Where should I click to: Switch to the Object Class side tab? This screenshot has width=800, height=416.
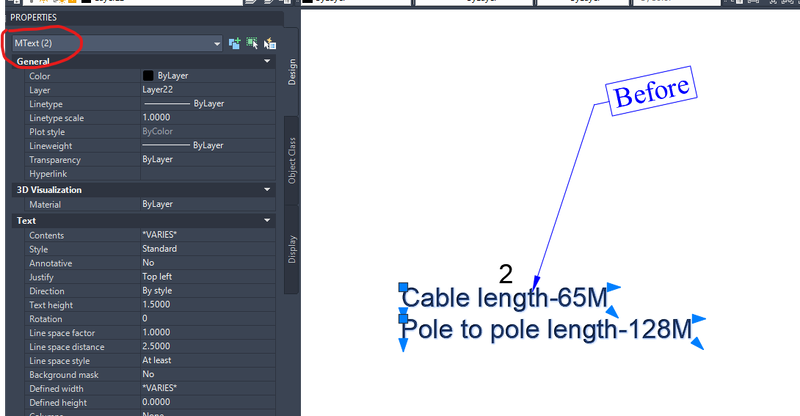[x=292, y=160]
